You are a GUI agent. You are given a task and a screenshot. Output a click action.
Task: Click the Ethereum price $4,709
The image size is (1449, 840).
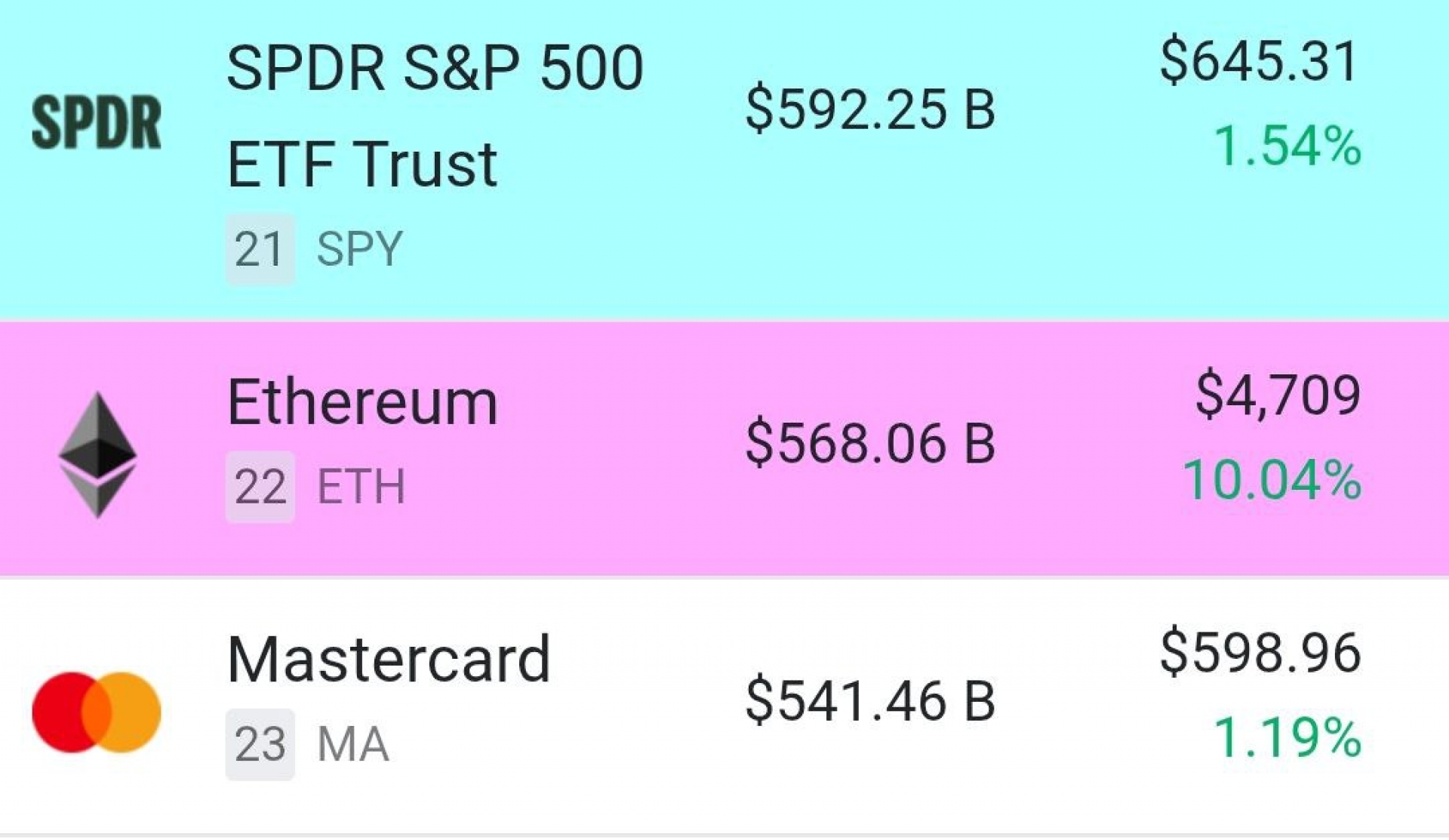coord(1278,395)
